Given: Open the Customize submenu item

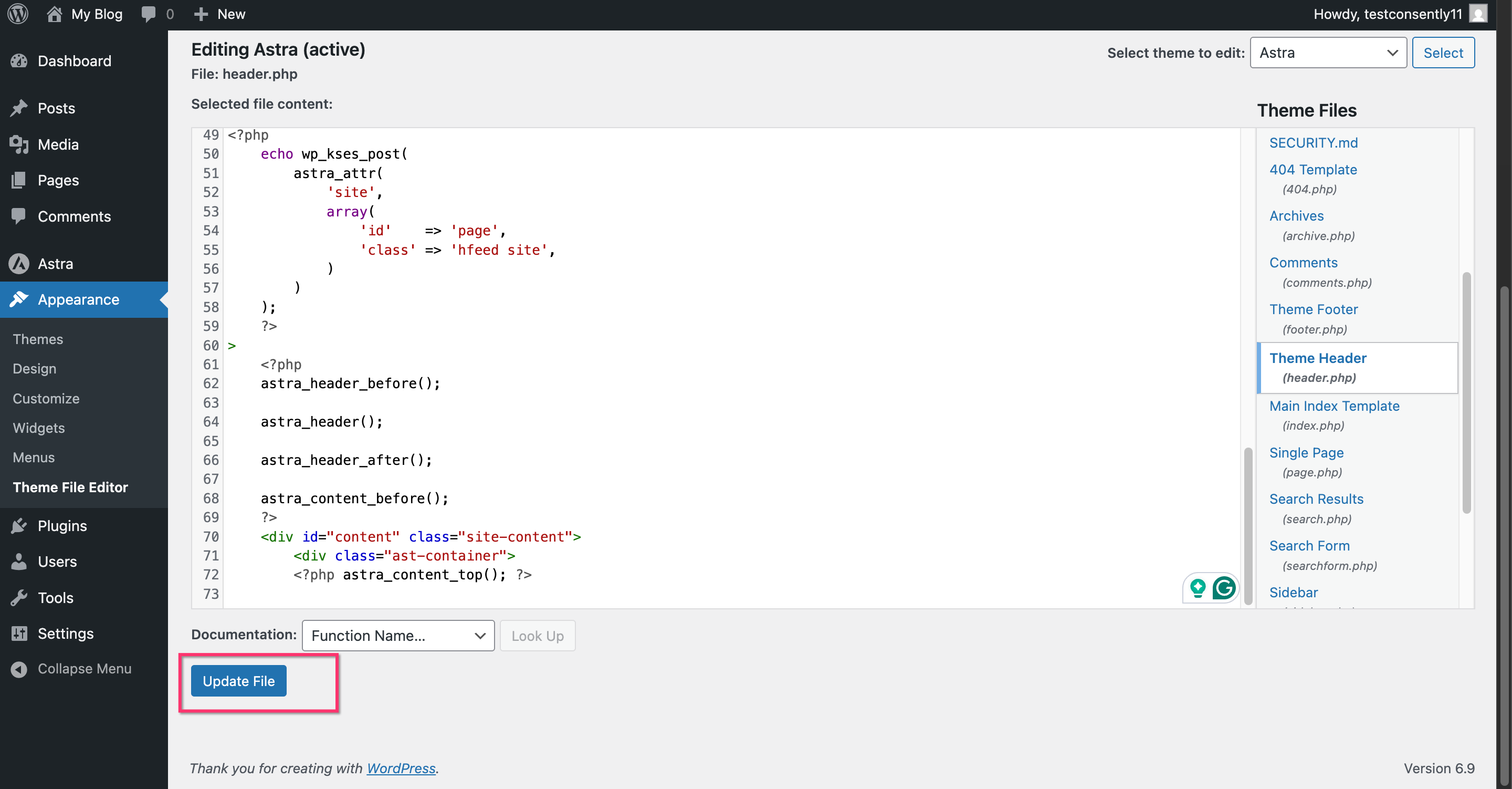Looking at the screenshot, I should point(46,398).
